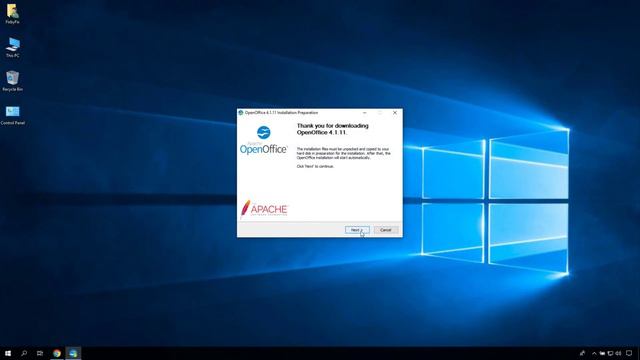
Task: Open Task View in the taskbar
Action: [40, 353]
